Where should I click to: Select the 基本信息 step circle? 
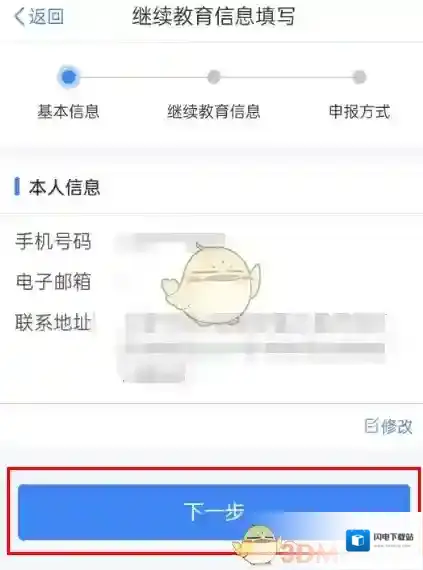click(69, 77)
